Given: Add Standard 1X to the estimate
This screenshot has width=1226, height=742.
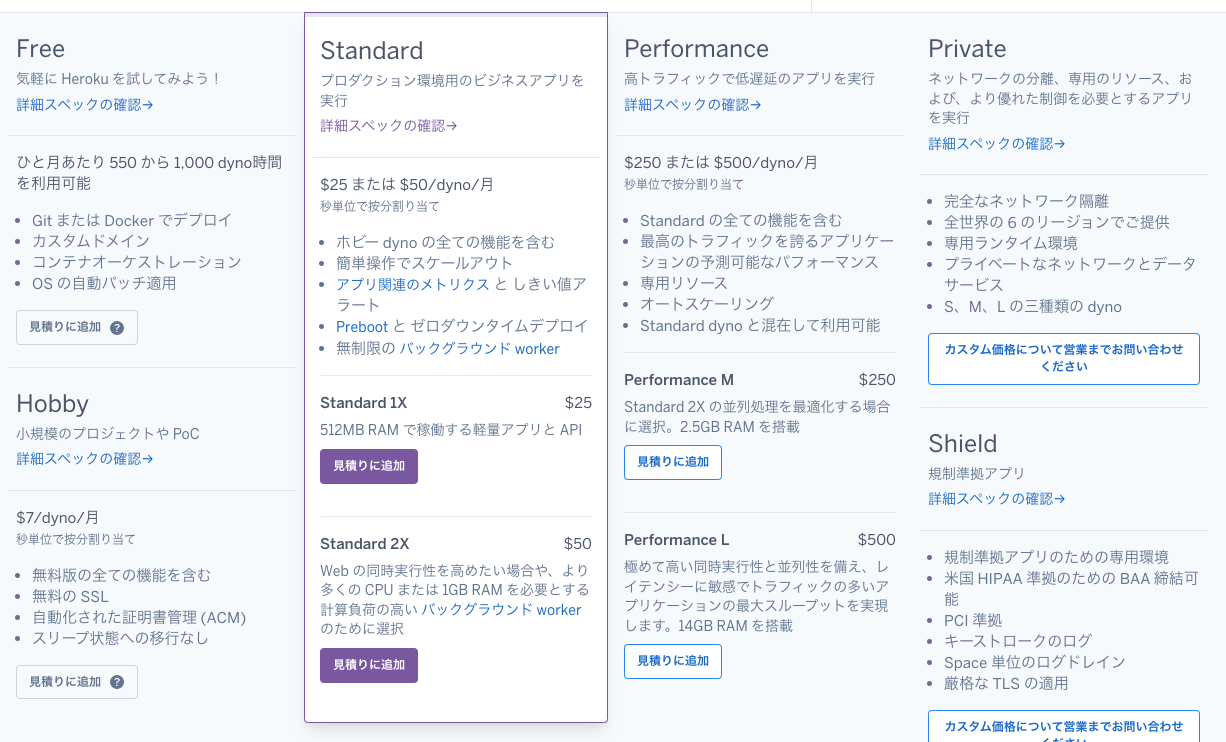Looking at the screenshot, I should click(368, 467).
